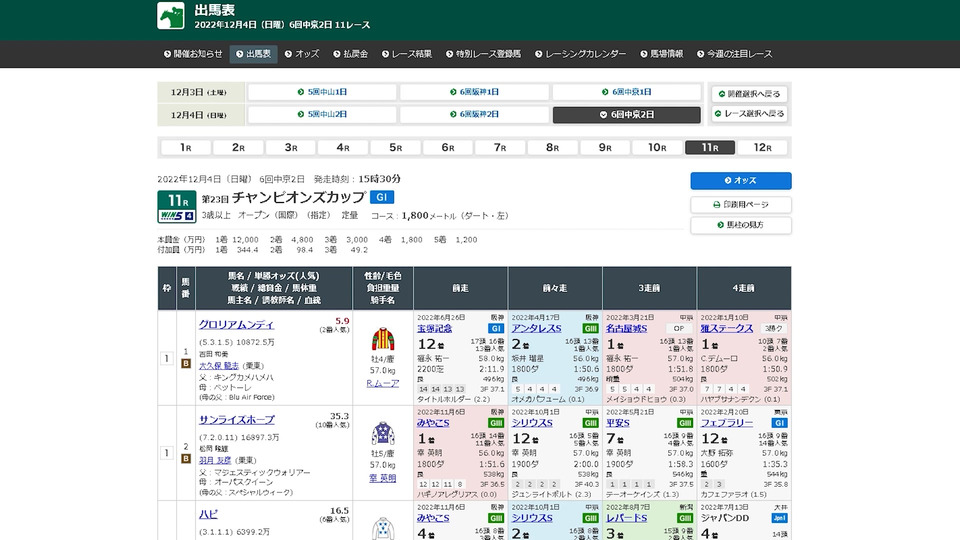The height and width of the screenshot is (540, 960).
Task: Open 今週の注目レース menu item
Action: click(x=734, y=54)
